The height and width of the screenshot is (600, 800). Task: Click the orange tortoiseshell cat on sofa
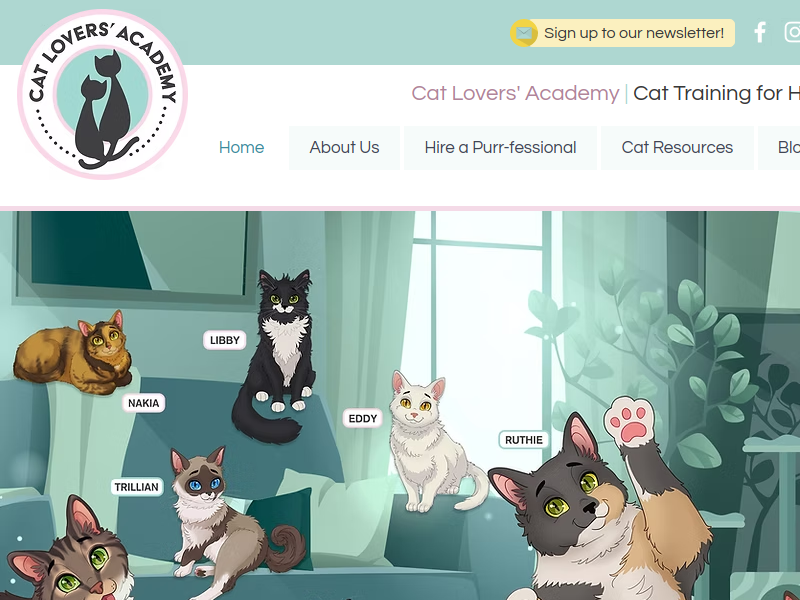coord(73,353)
